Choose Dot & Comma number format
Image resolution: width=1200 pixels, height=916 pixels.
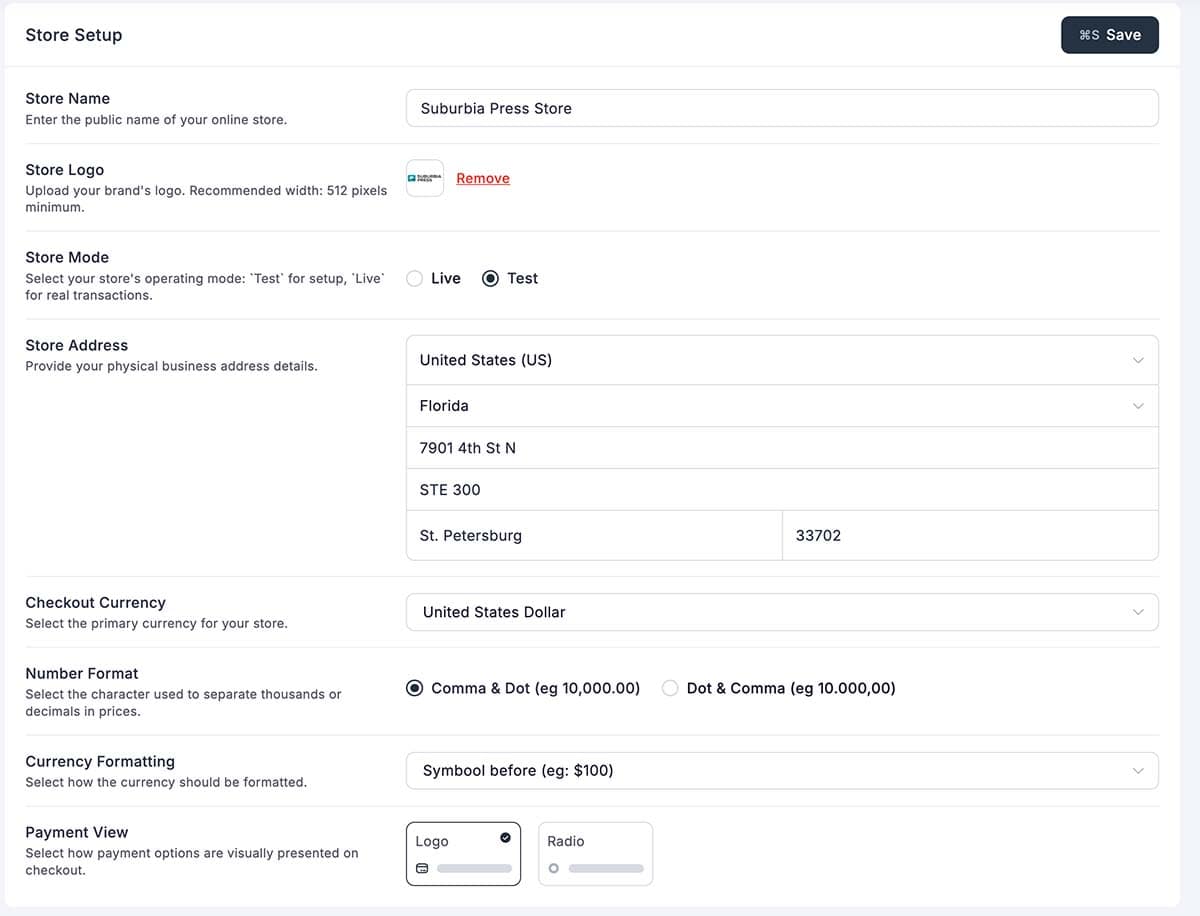670,688
